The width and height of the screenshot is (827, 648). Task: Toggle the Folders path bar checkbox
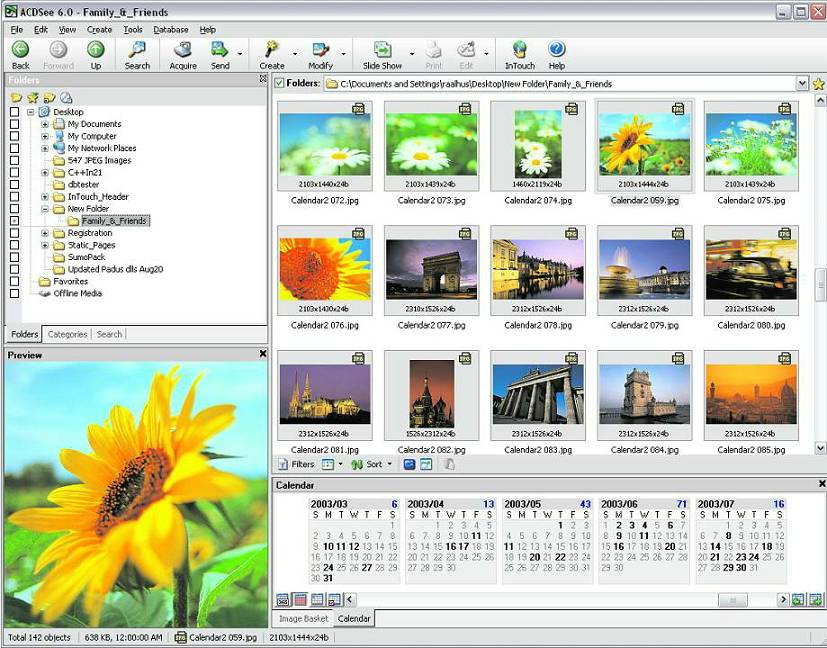[280, 84]
